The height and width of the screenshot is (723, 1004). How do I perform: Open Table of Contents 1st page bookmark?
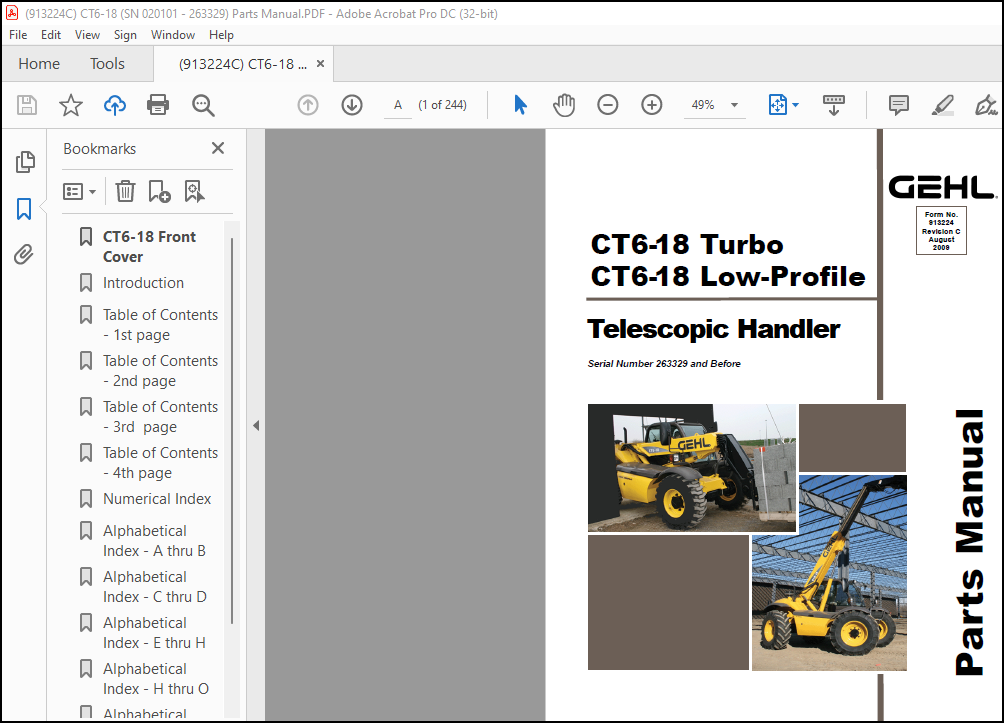tap(160, 325)
